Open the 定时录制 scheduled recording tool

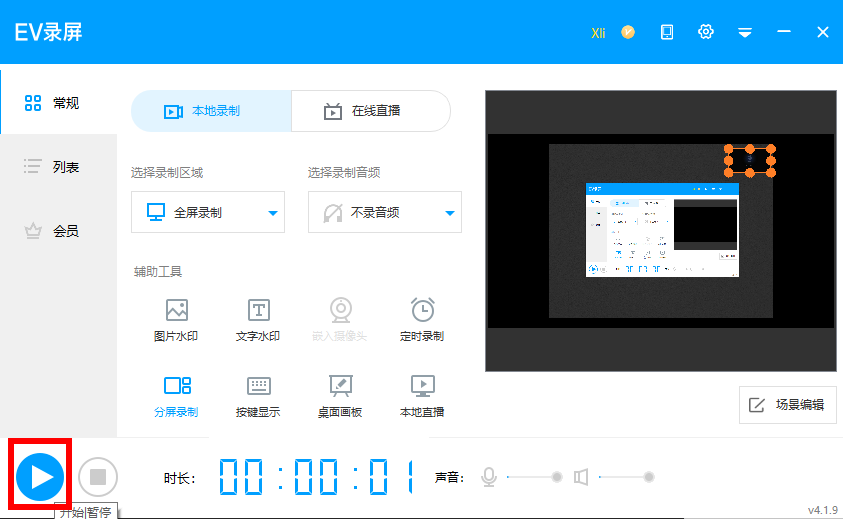click(422, 321)
